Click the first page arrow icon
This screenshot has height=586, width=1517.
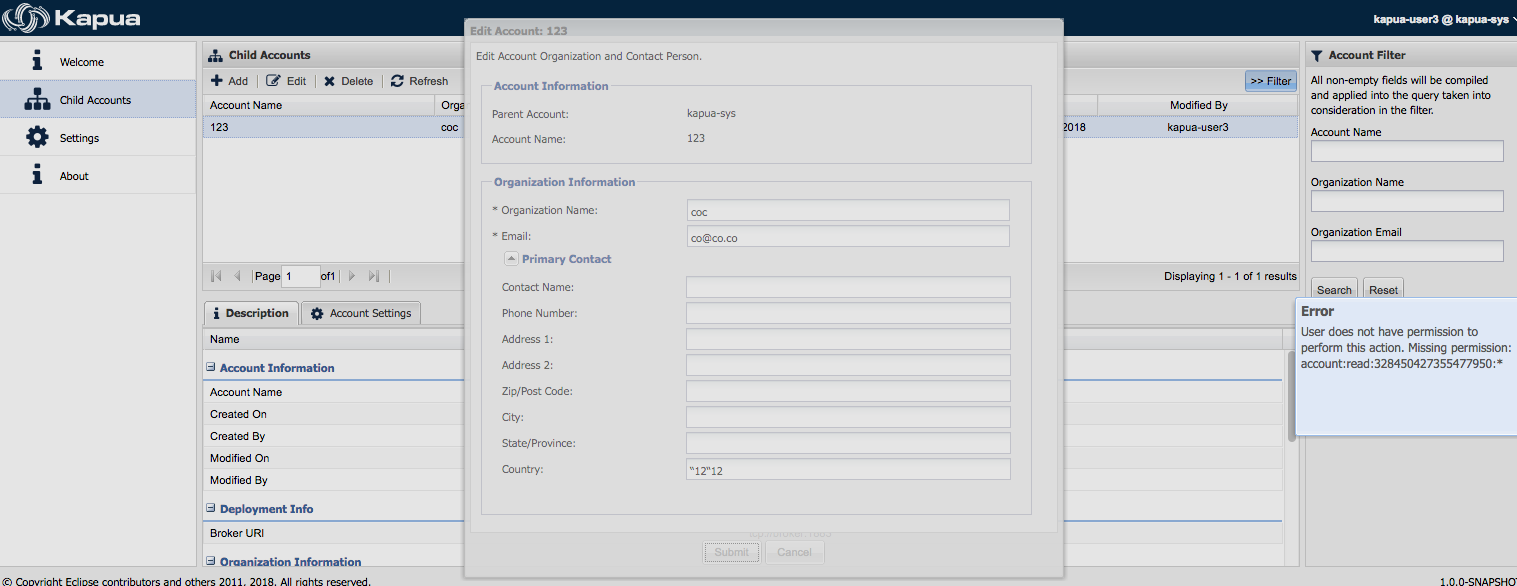point(215,276)
